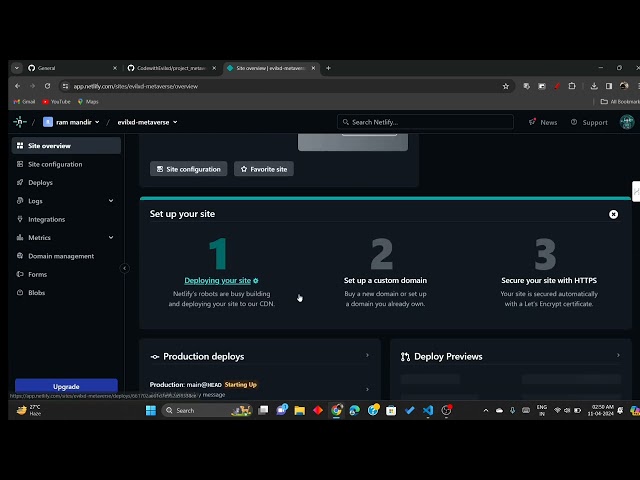Open the Support link
The image size is (640, 480).
coord(589,122)
